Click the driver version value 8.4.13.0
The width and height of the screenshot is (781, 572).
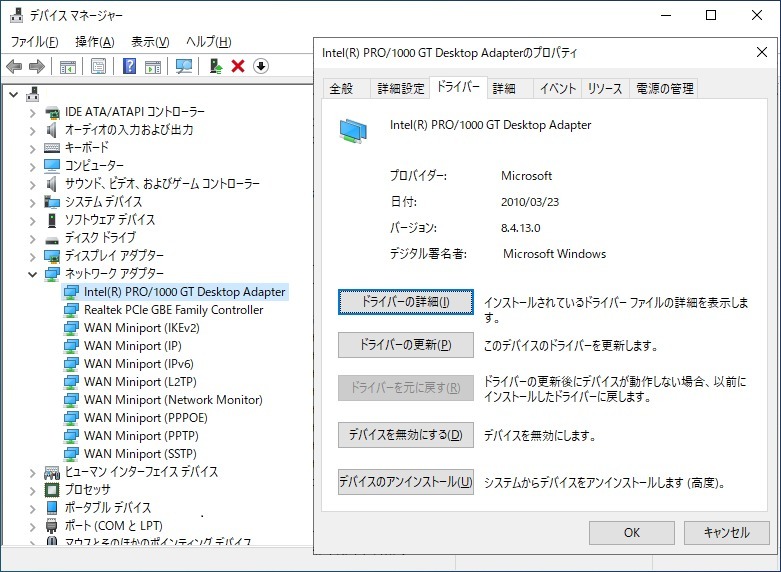(x=521, y=228)
